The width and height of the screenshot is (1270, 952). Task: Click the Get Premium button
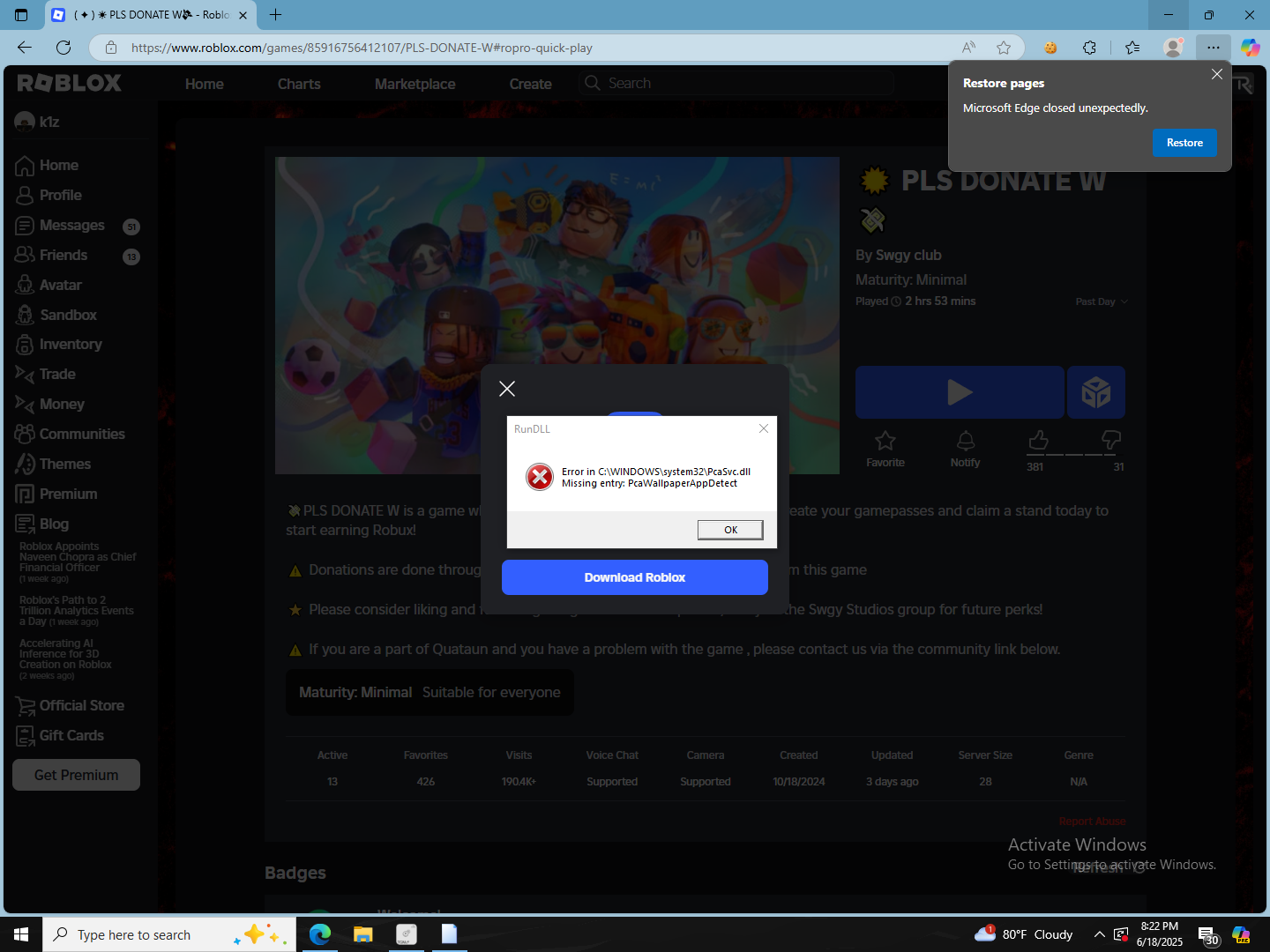coord(76,775)
